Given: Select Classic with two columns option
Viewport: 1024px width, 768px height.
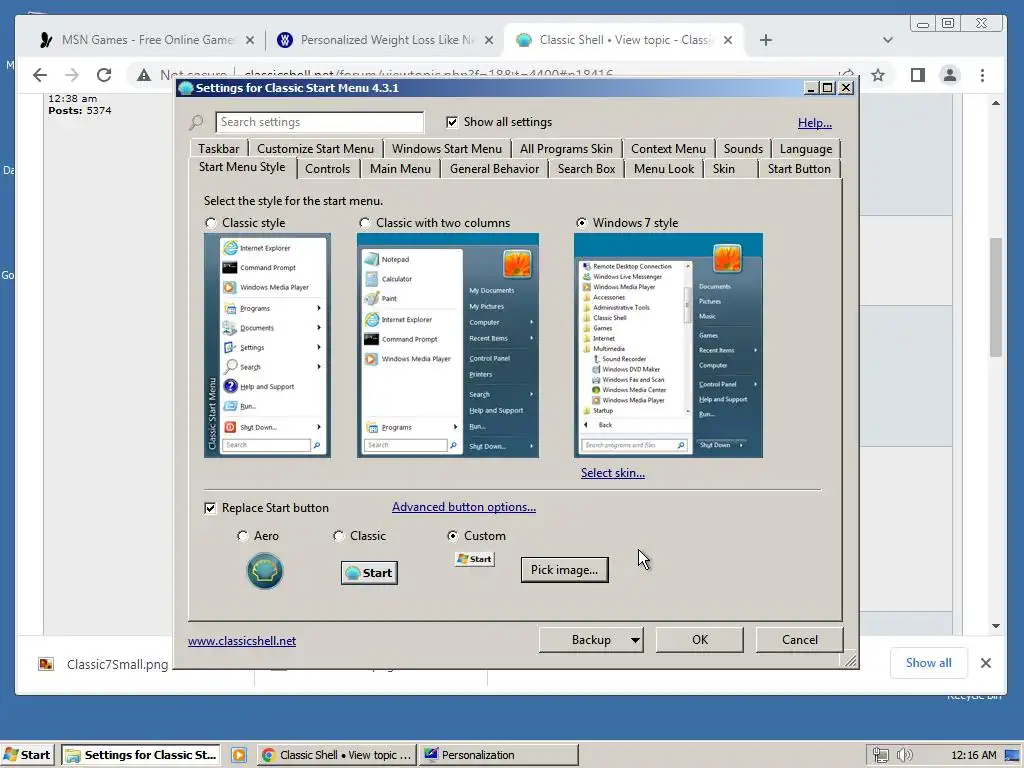Looking at the screenshot, I should [x=364, y=223].
